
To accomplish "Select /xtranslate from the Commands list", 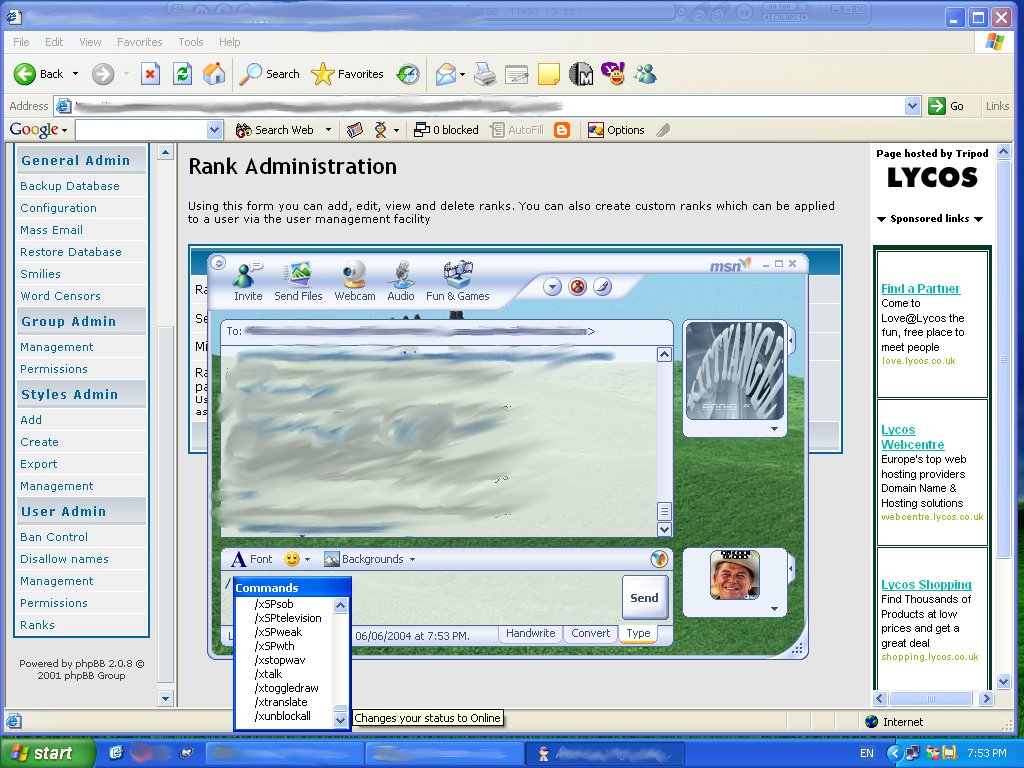I will (281, 702).
